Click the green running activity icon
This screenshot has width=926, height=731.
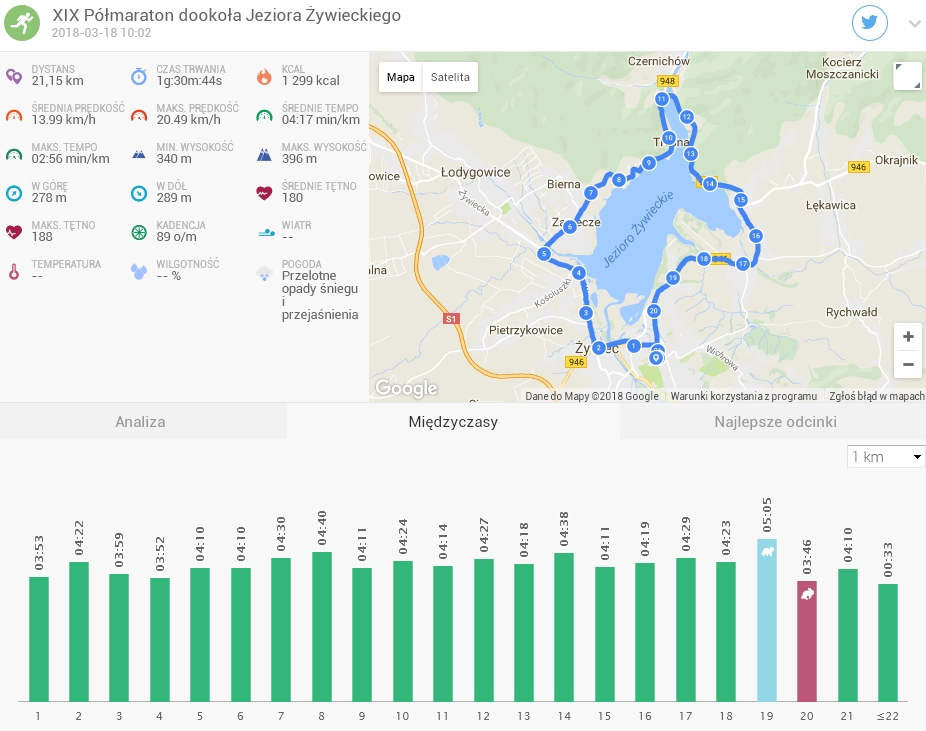[23, 22]
